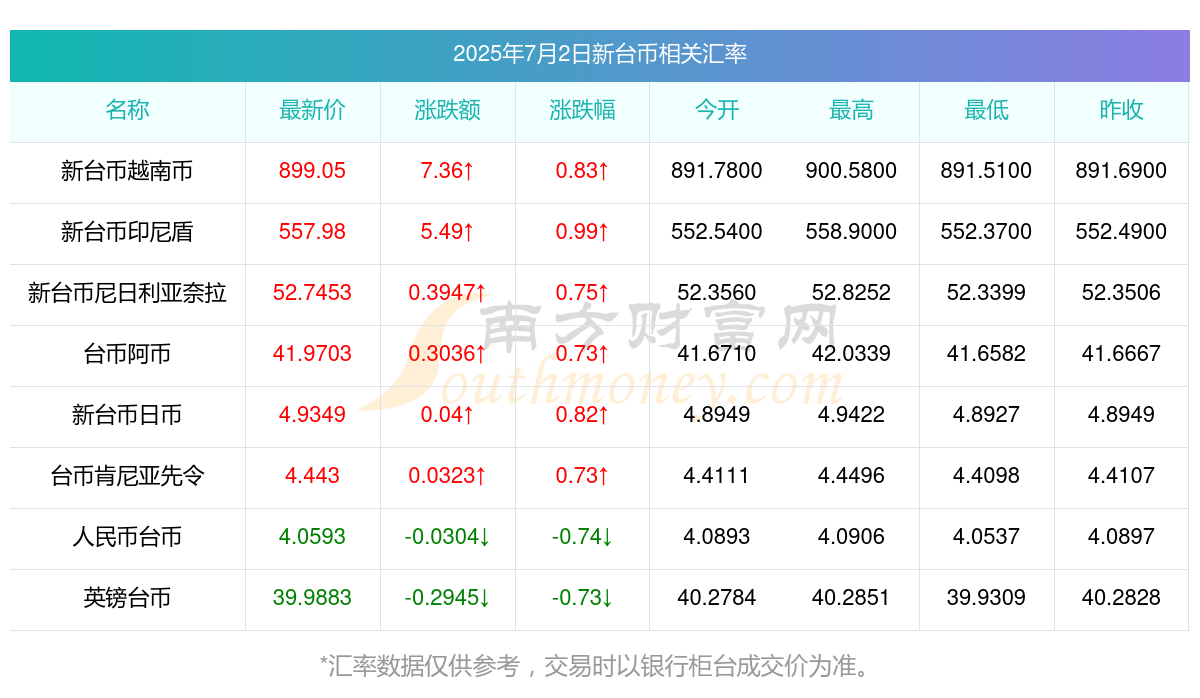Click opening value 41.6710
The height and width of the screenshot is (698, 1200).
coord(717,354)
